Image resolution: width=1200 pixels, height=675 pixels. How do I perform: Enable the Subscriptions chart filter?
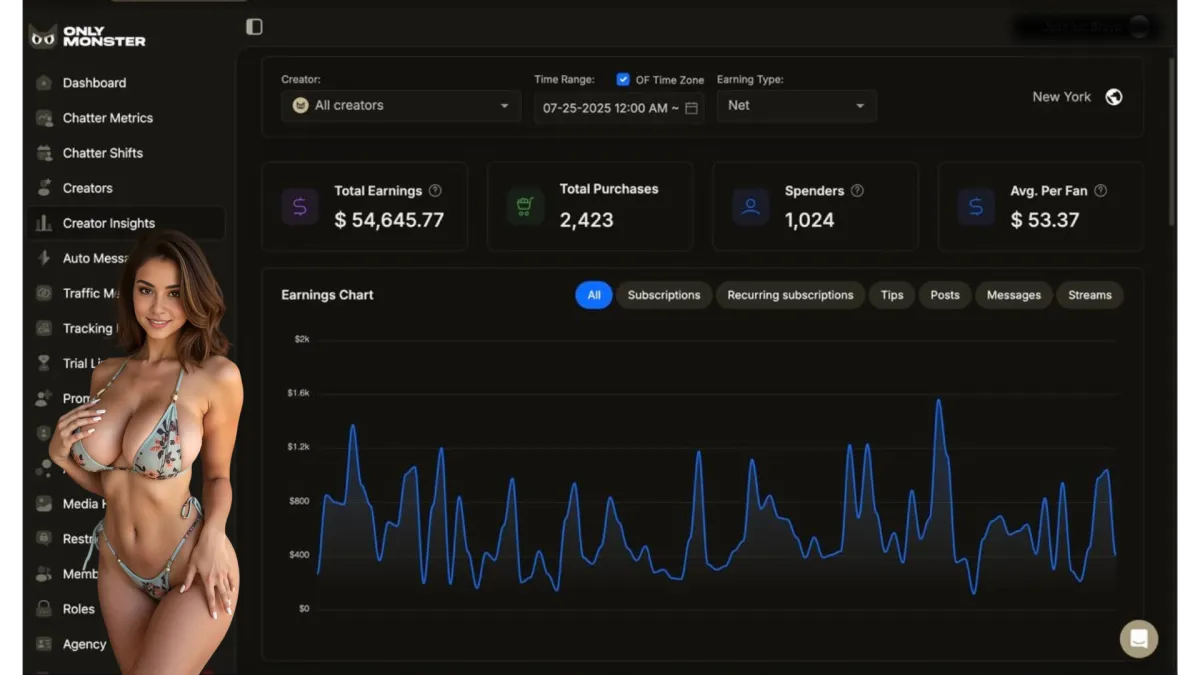click(x=663, y=295)
